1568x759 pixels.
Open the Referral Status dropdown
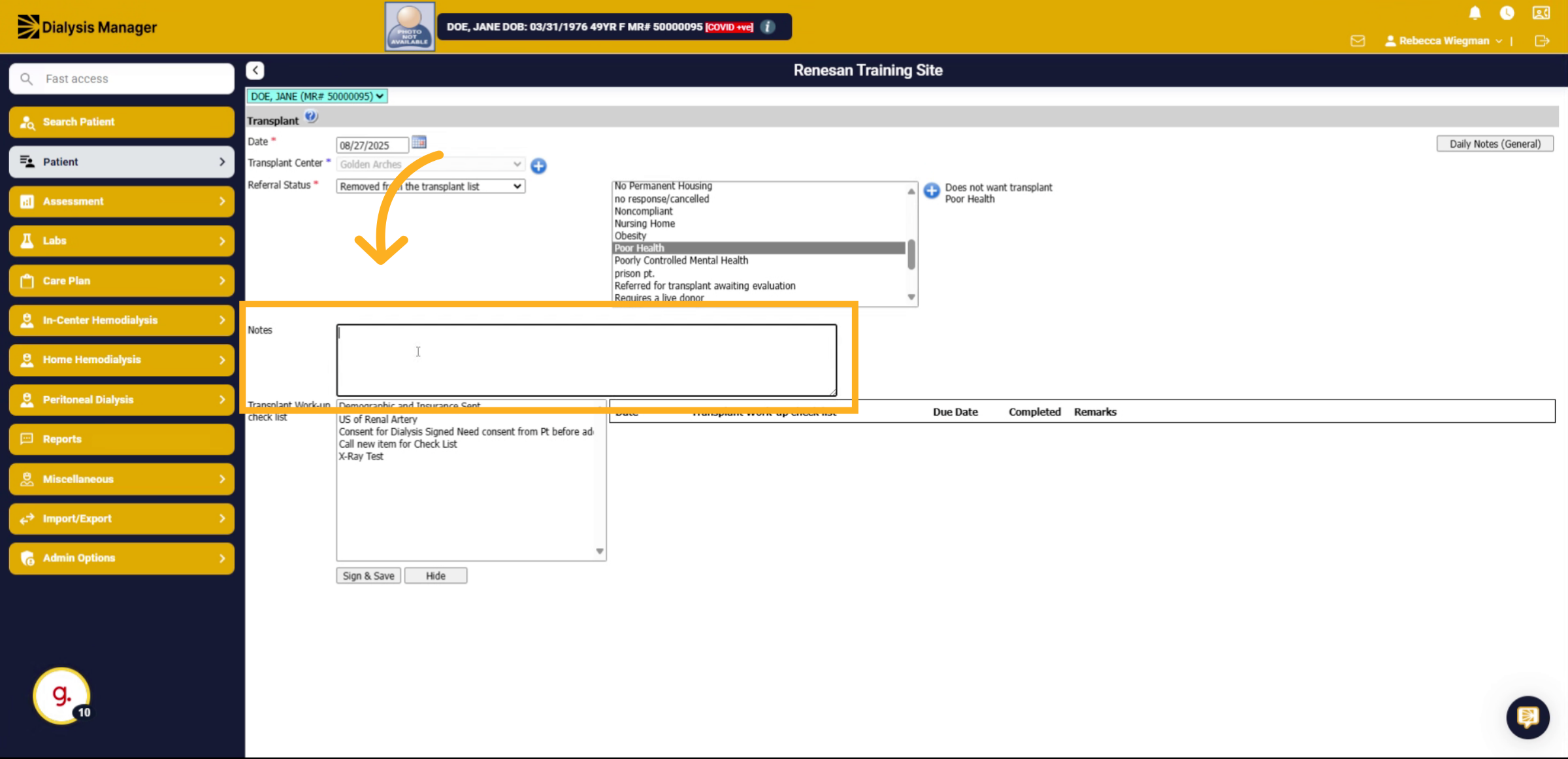click(431, 186)
